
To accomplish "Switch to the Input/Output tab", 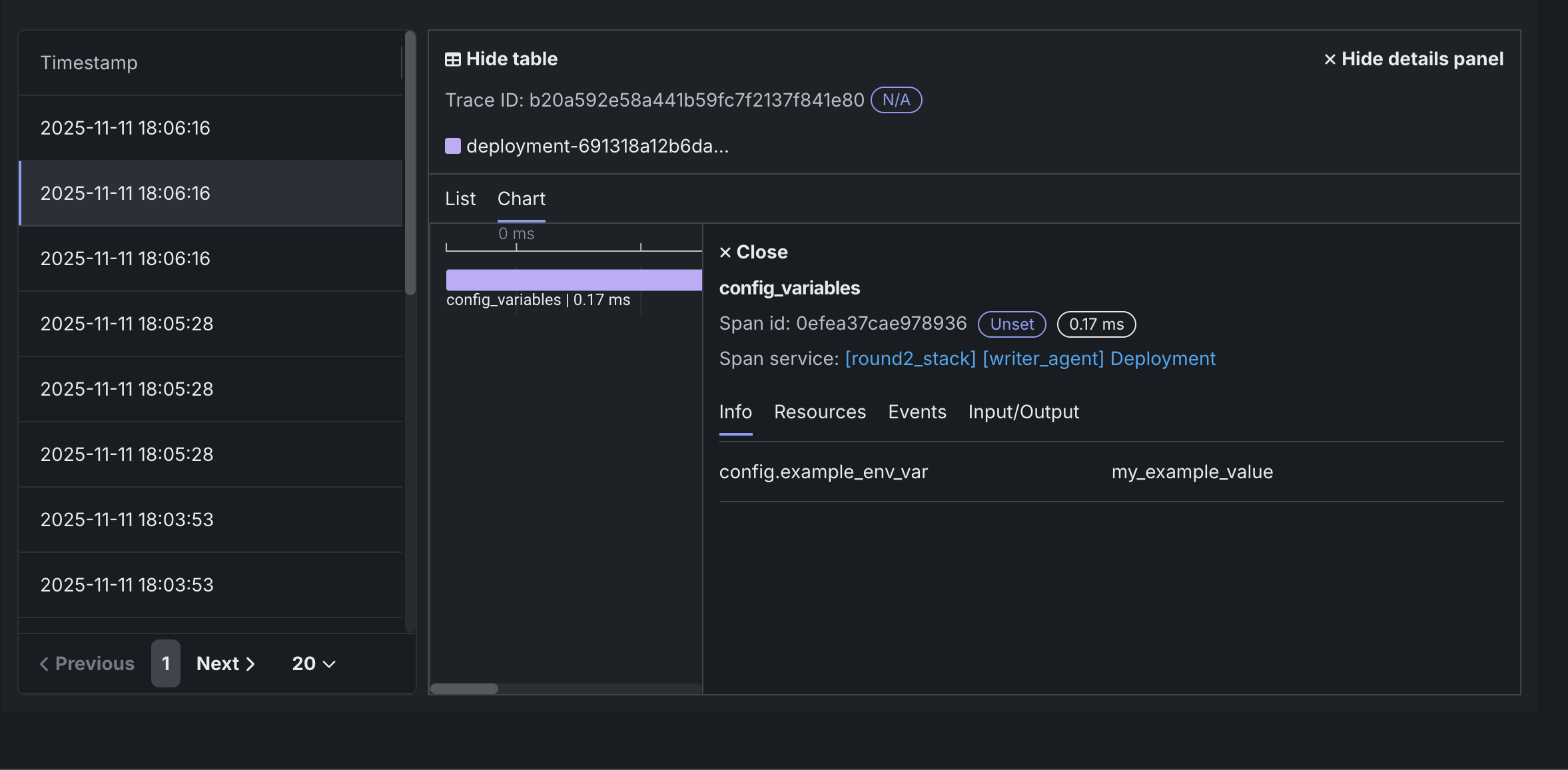I will coord(1023,412).
